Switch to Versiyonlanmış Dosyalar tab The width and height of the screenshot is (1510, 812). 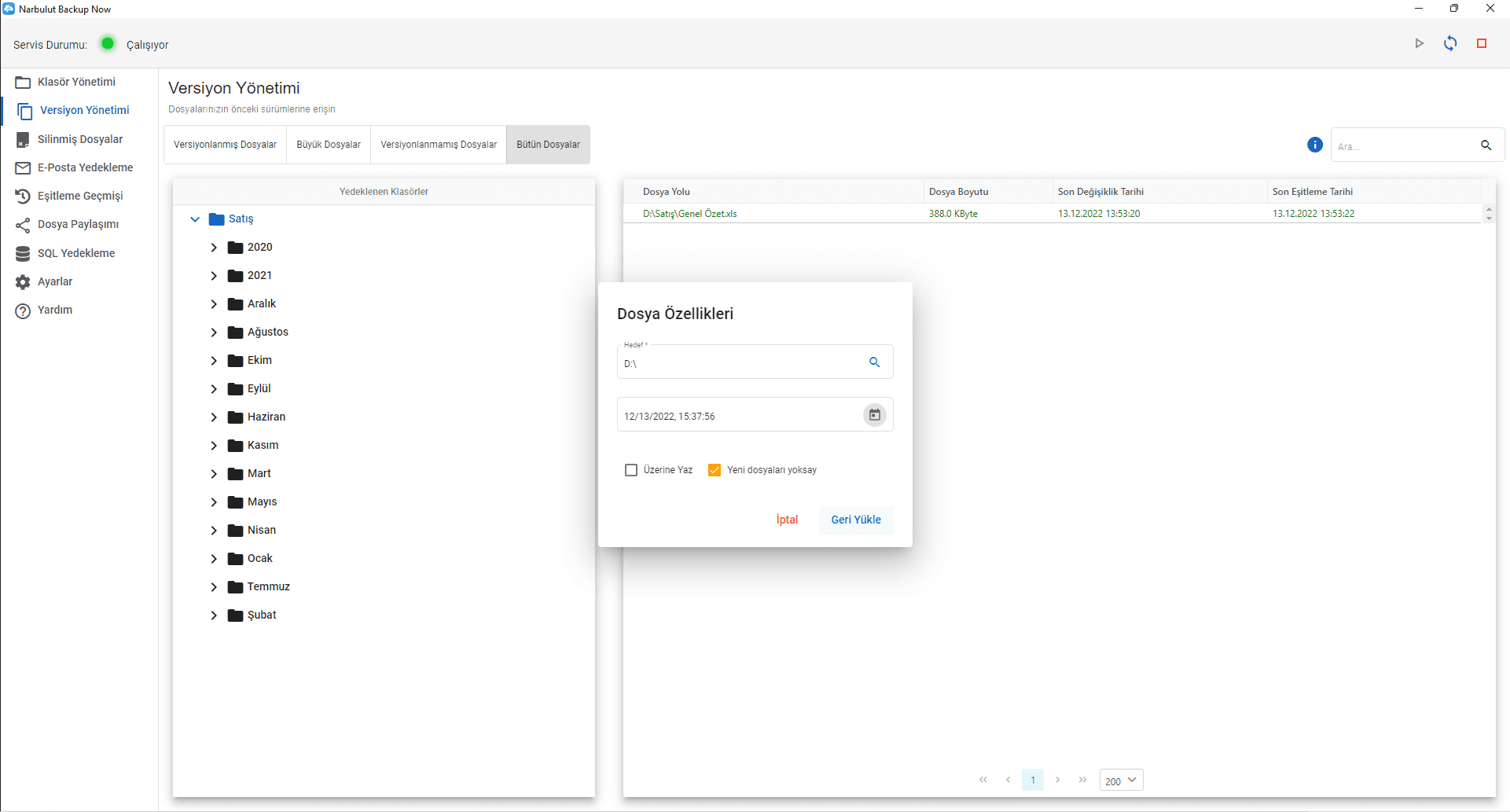pyautogui.click(x=225, y=145)
